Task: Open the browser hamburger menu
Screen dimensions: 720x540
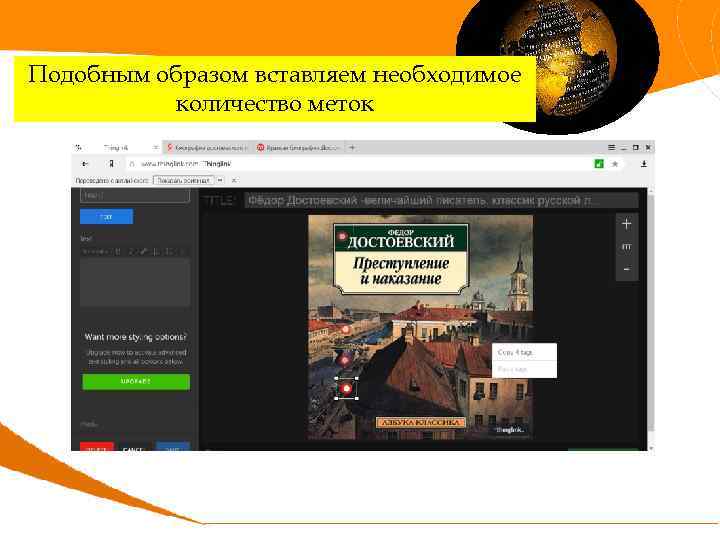Action: pos(611,147)
